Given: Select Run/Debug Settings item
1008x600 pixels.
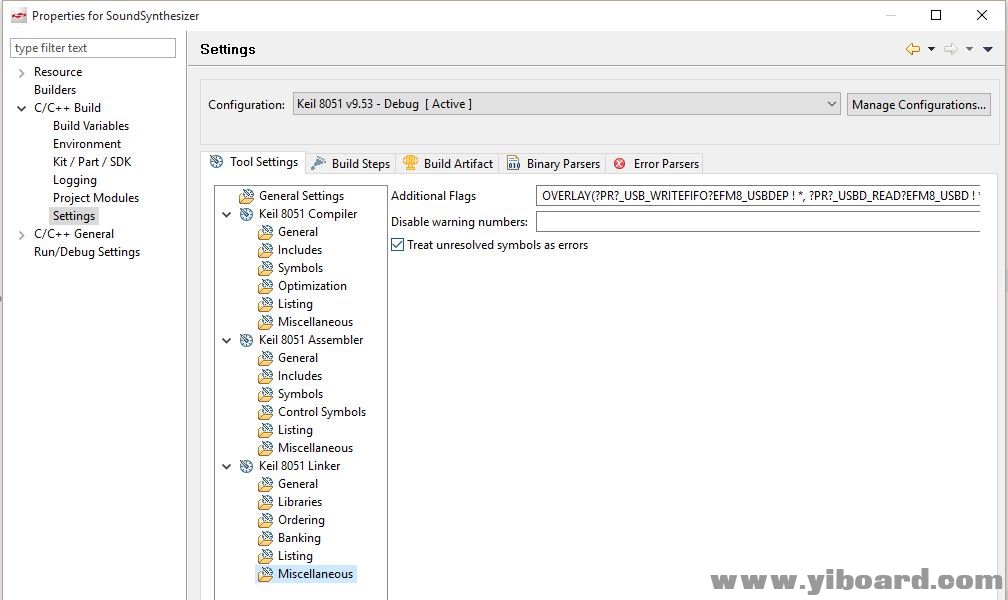Looking at the screenshot, I should (87, 252).
